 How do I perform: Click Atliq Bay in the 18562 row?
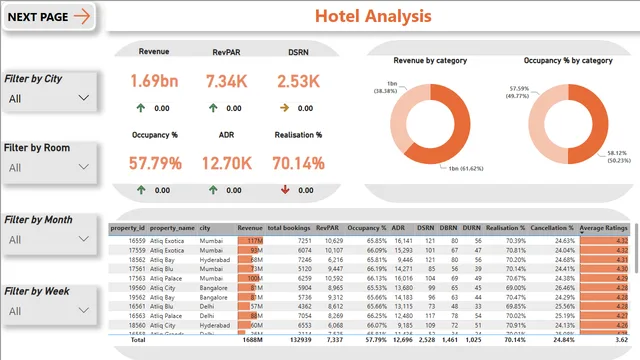[x=162, y=260]
